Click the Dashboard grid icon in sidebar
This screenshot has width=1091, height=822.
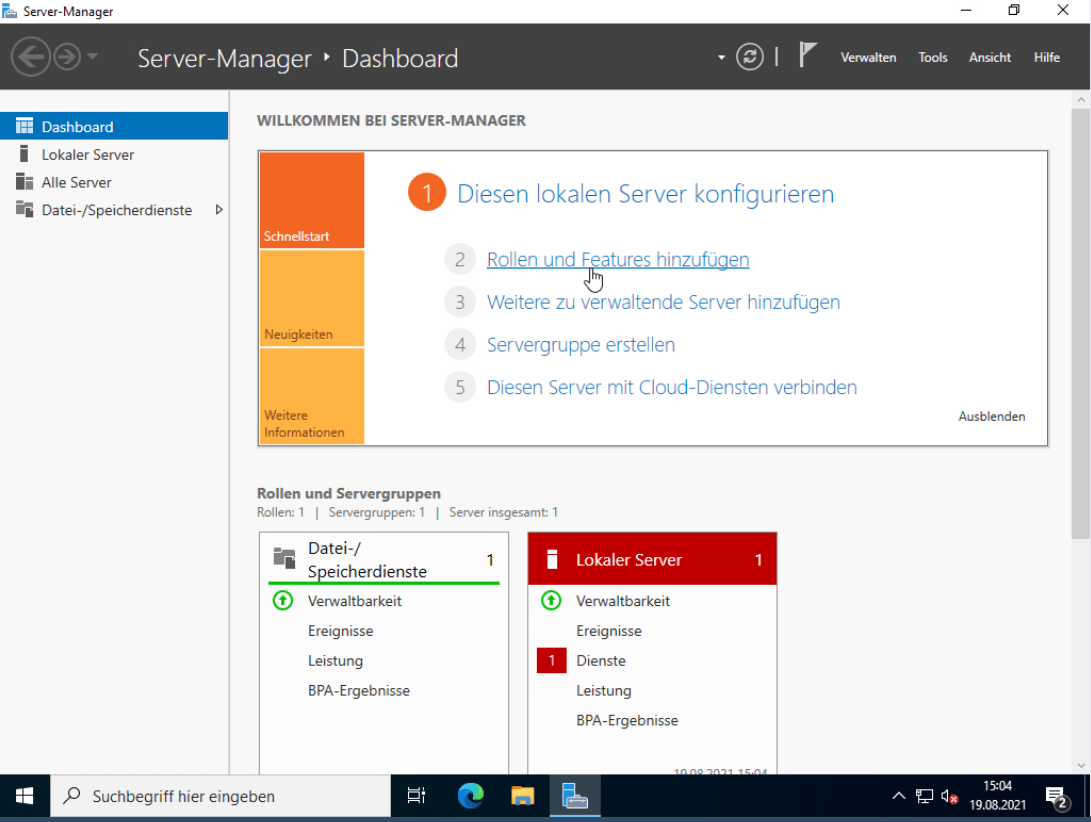pos(24,126)
